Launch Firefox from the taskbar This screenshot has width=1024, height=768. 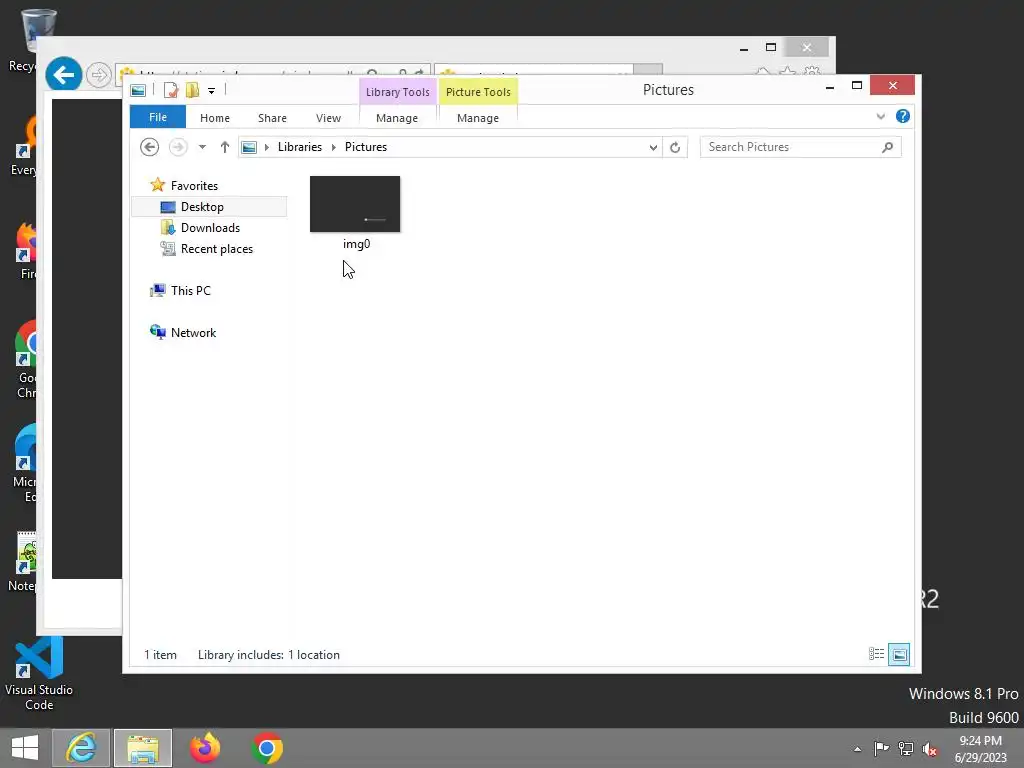coord(205,748)
